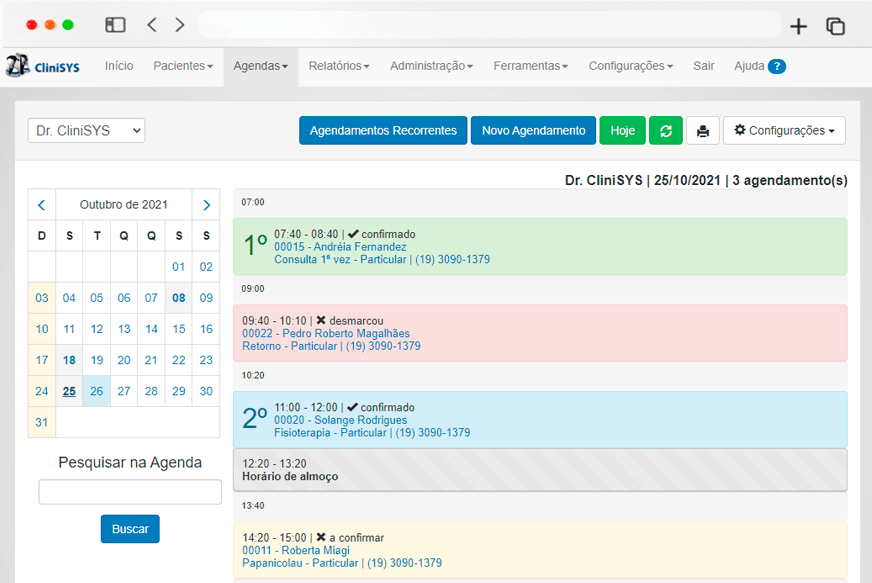The height and width of the screenshot is (583, 872).
Task: Select the 07:00 empty time slot
Action: coord(540,202)
